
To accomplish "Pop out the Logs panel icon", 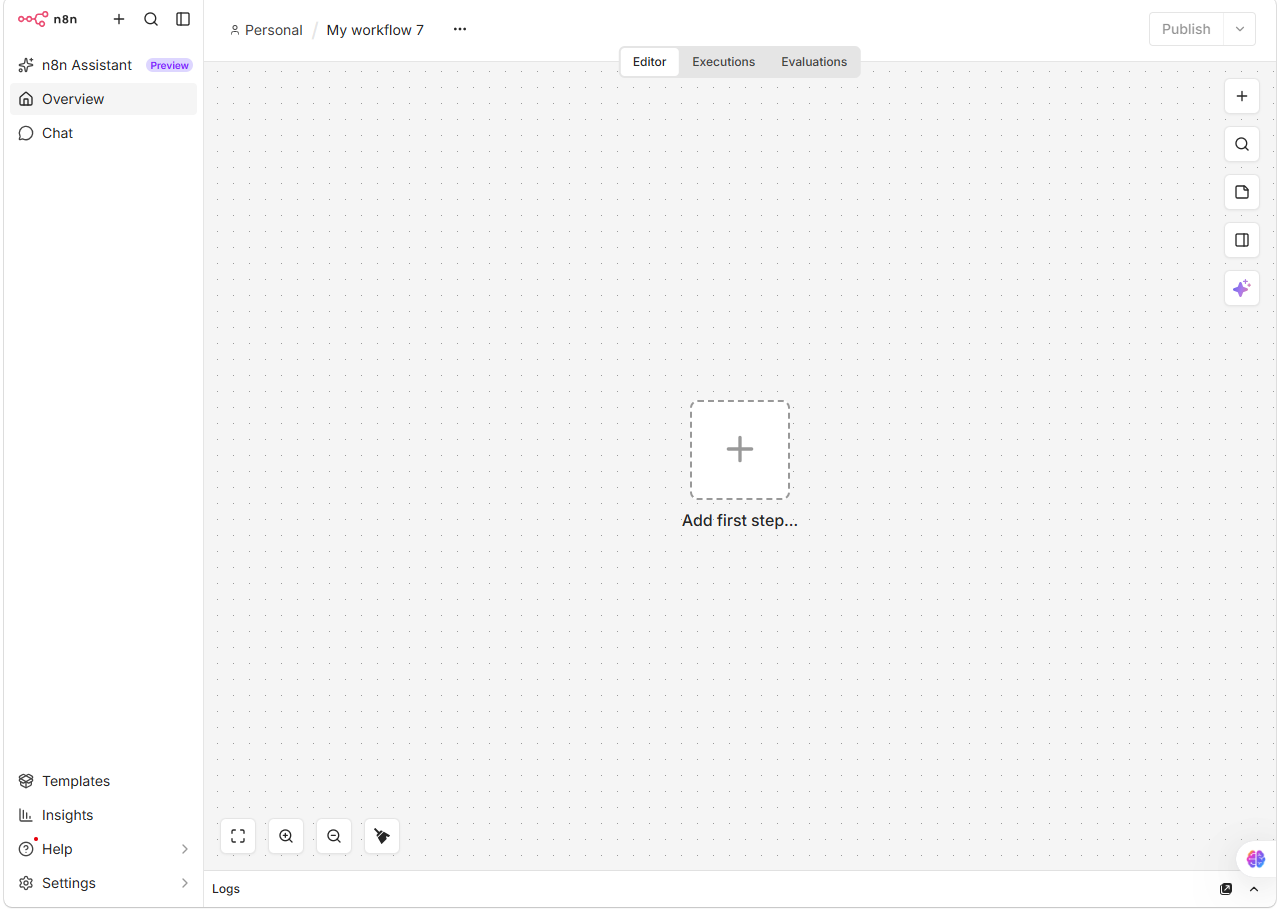I will tap(1226, 889).
